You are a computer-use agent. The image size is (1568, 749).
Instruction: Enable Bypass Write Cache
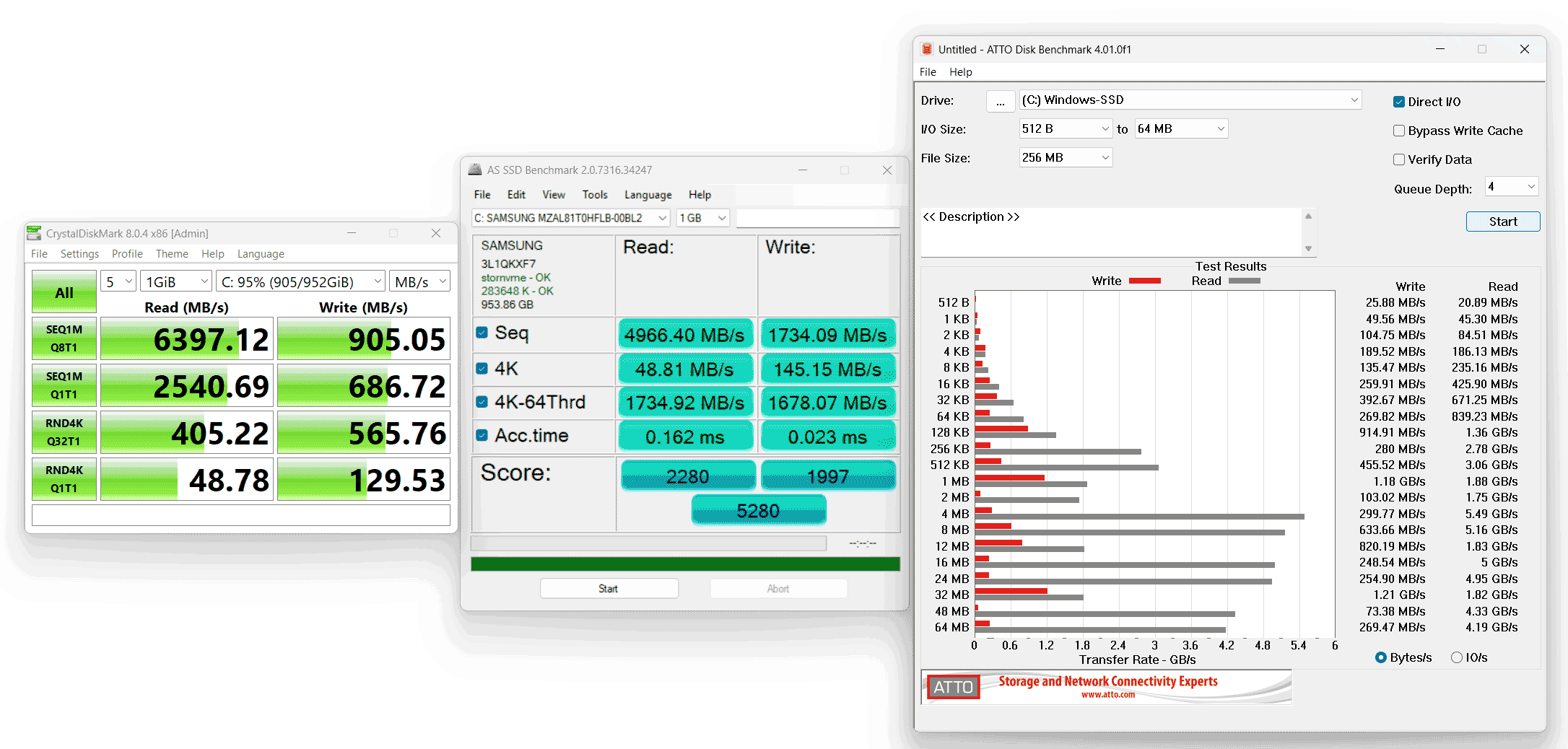1399,131
